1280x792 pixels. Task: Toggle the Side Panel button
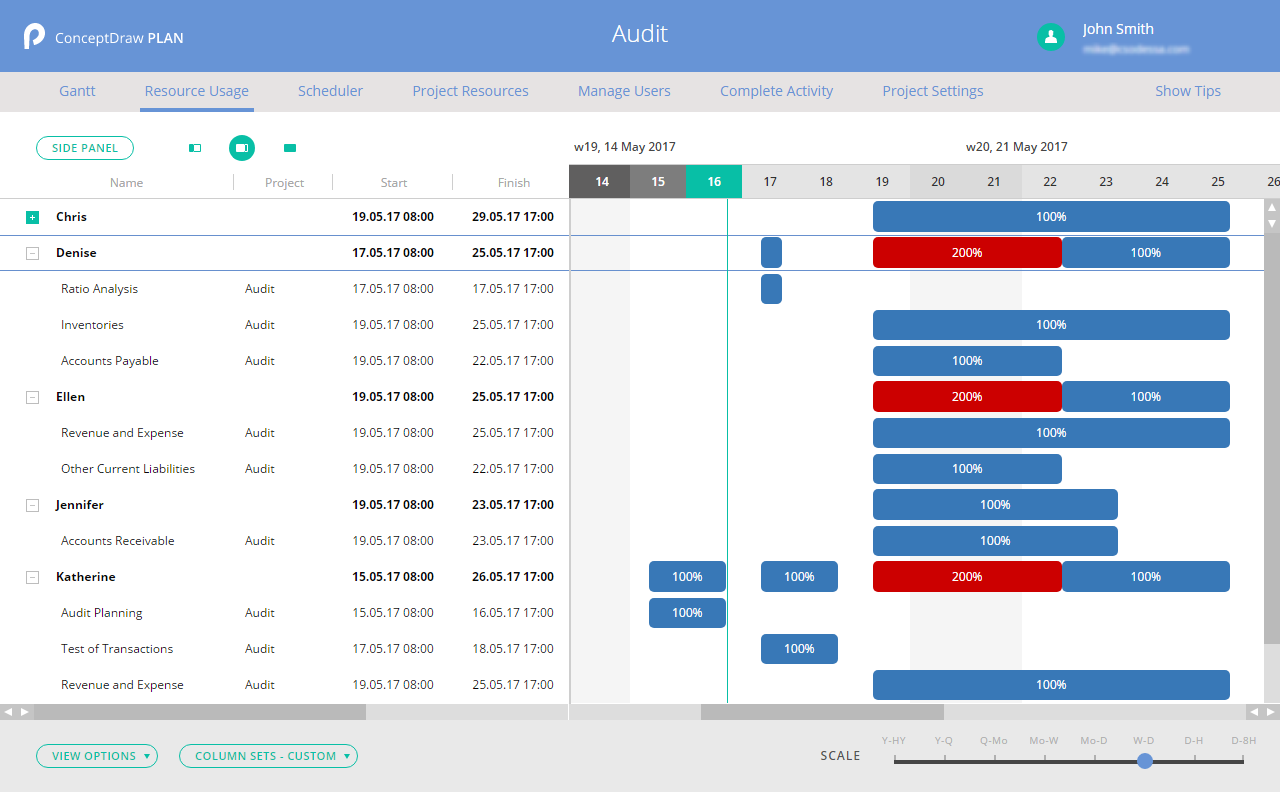tap(85, 148)
